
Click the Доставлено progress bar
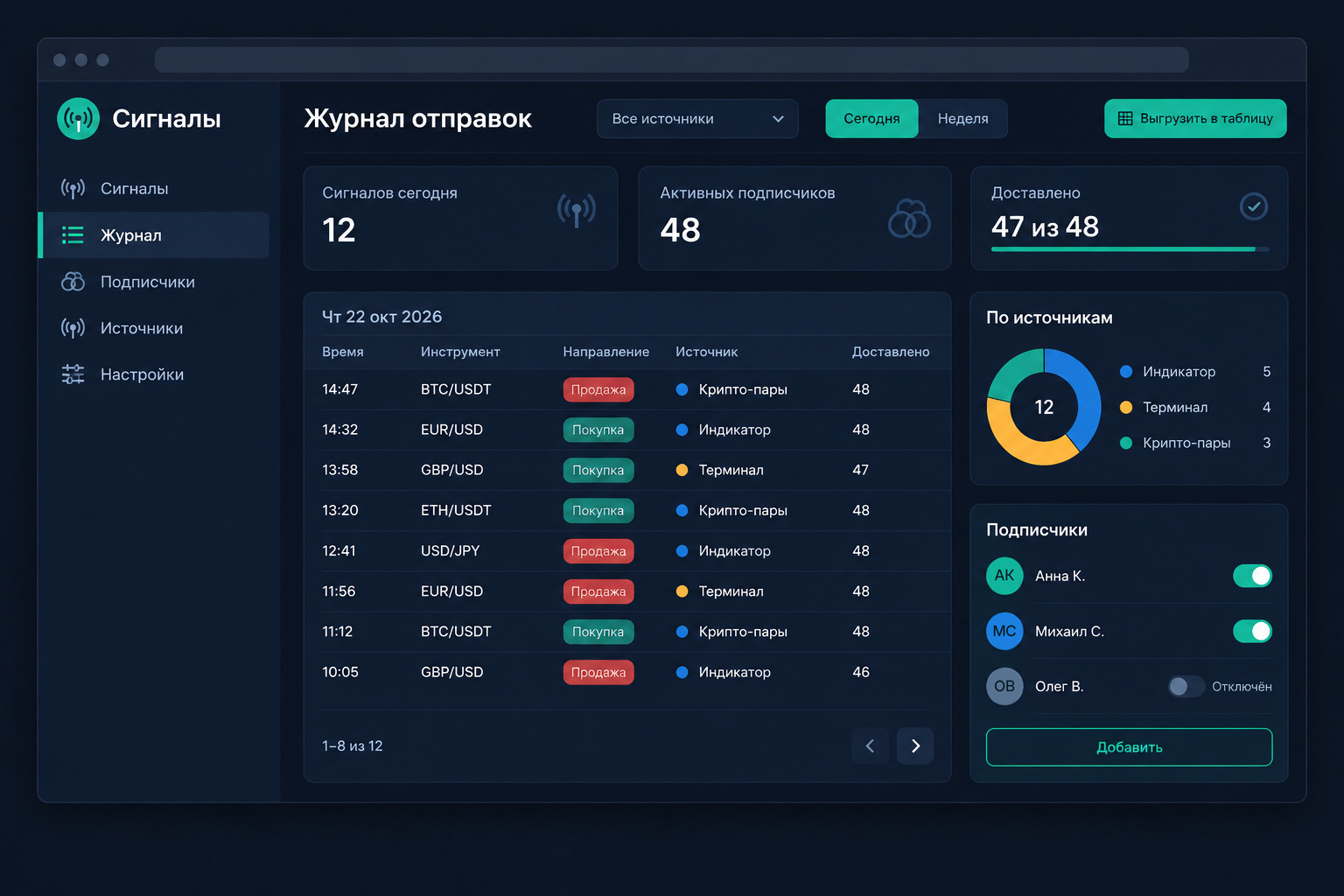1130,249
